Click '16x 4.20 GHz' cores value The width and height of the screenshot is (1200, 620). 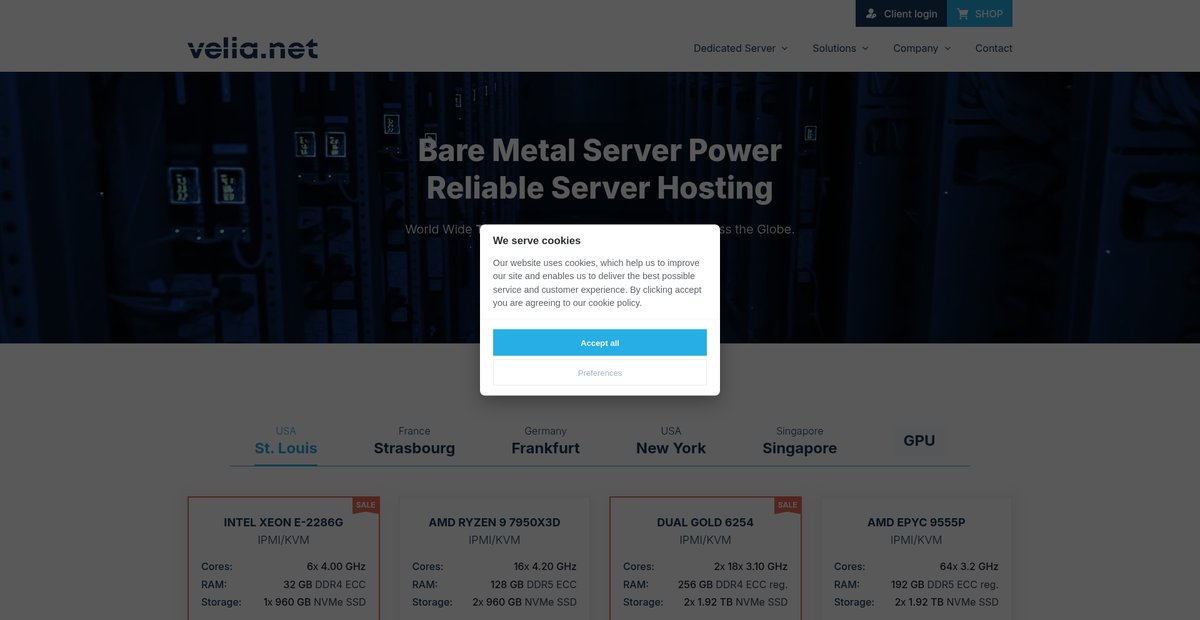pyautogui.click(x=544, y=566)
